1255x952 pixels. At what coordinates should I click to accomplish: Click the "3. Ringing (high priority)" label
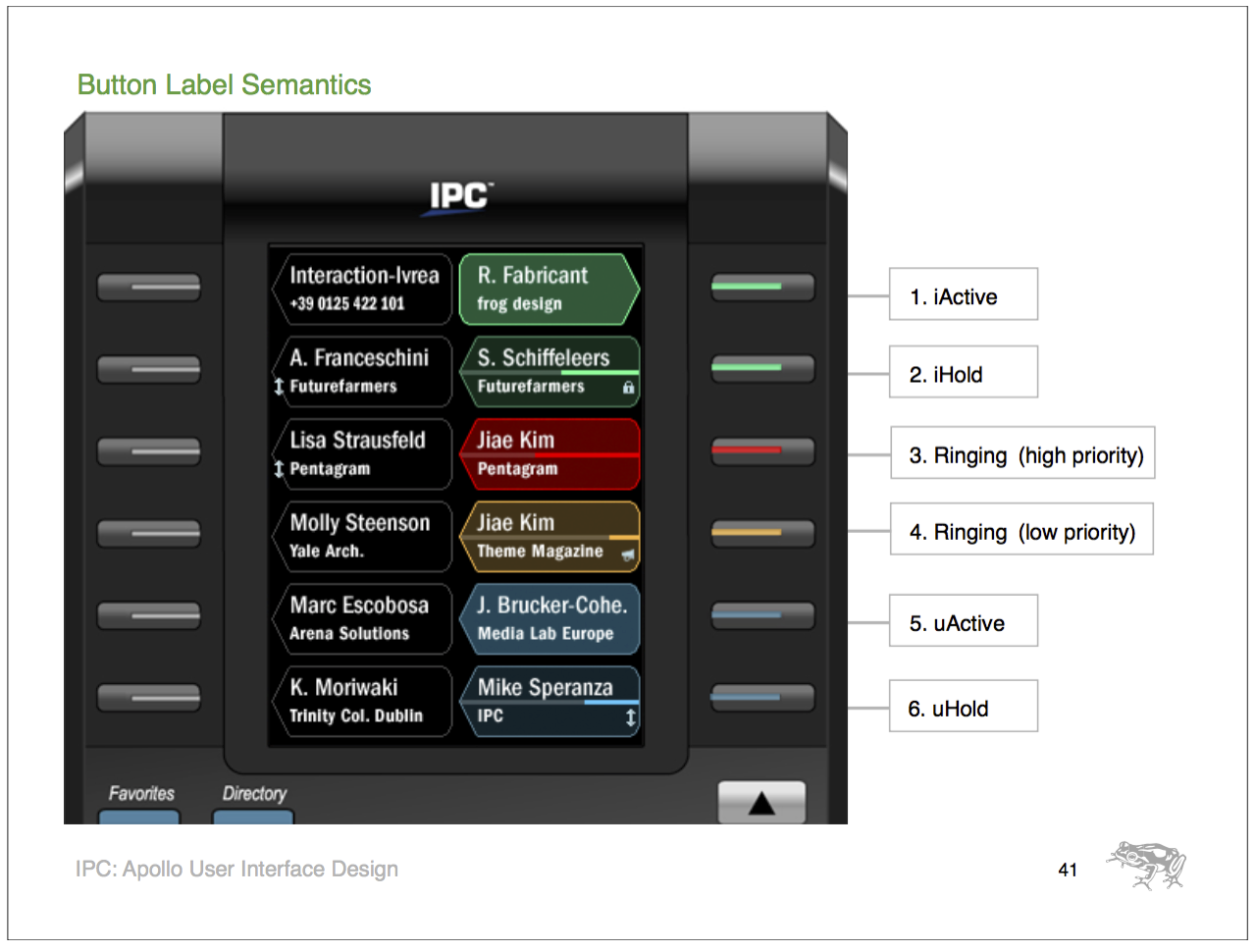tap(1022, 453)
